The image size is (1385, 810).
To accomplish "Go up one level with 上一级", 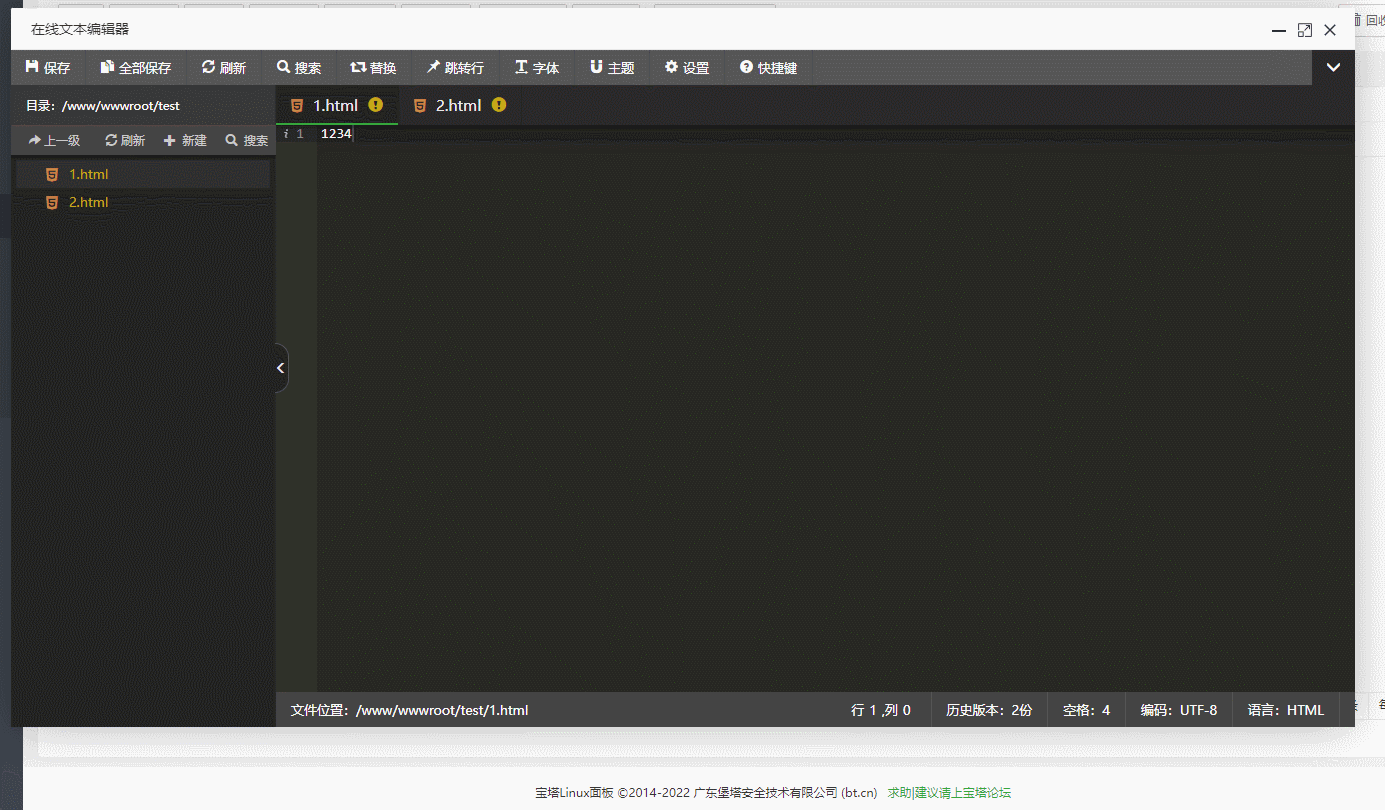I will (x=54, y=141).
